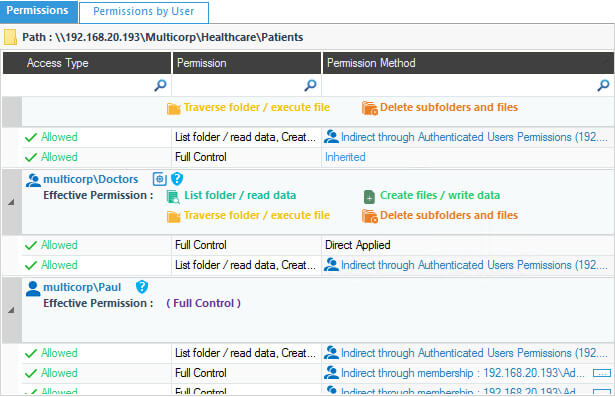Click ellipsis button on Paul's first membership row
Screen dimensions: 615x397
[602, 373]
